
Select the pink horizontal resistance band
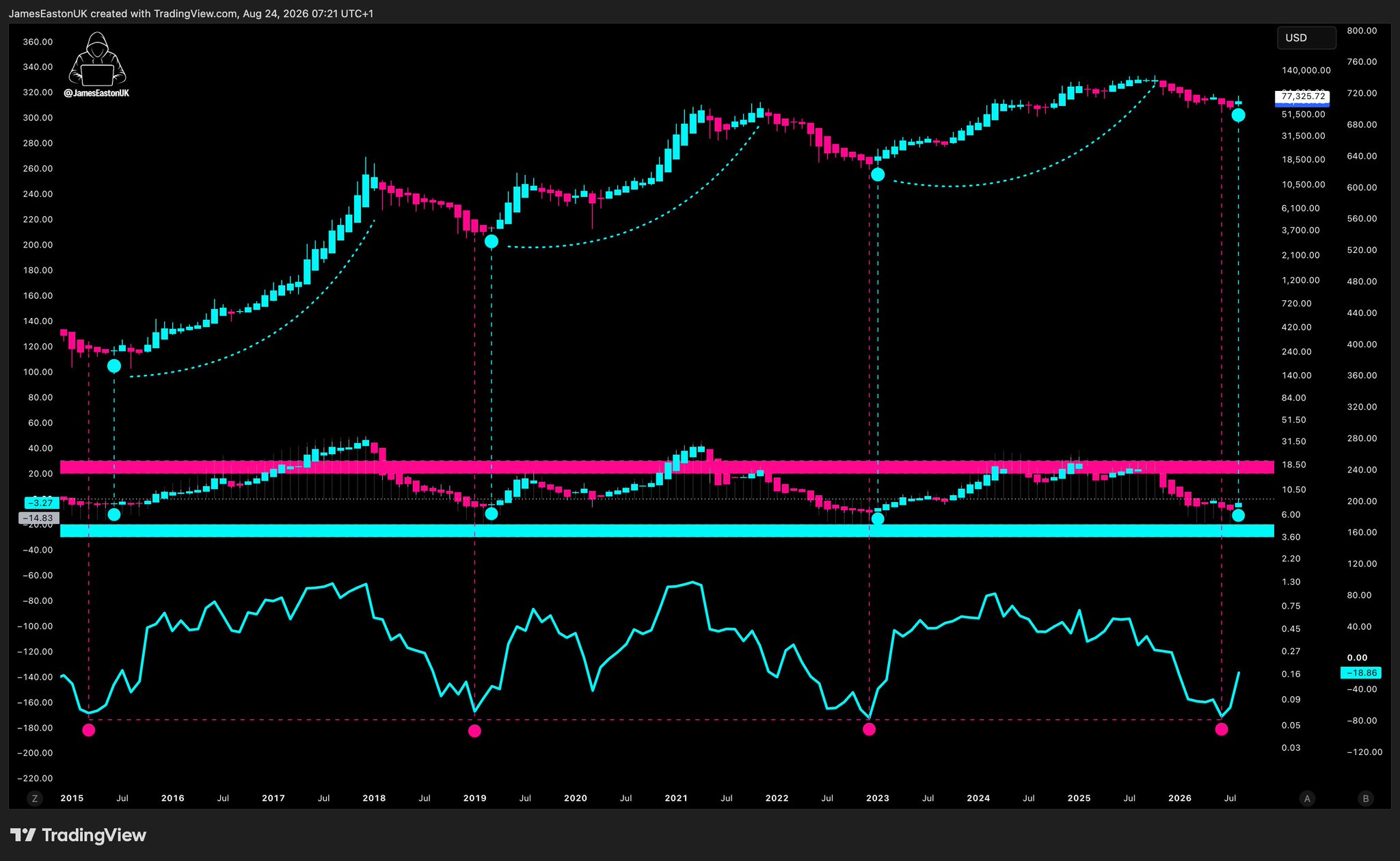(667, 467)
